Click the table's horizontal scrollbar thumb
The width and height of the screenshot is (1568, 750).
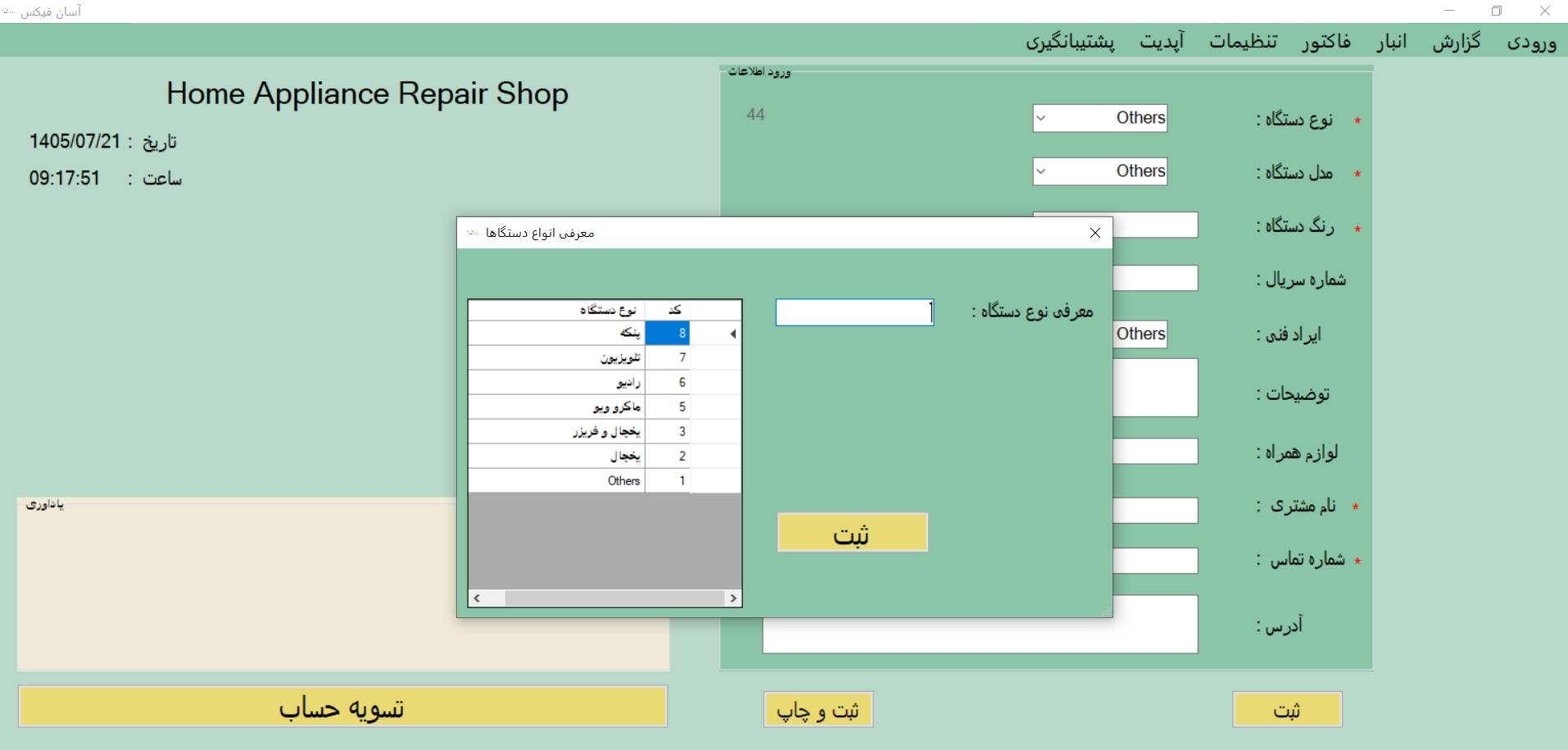pyautogui.click(x=614, y=598)
